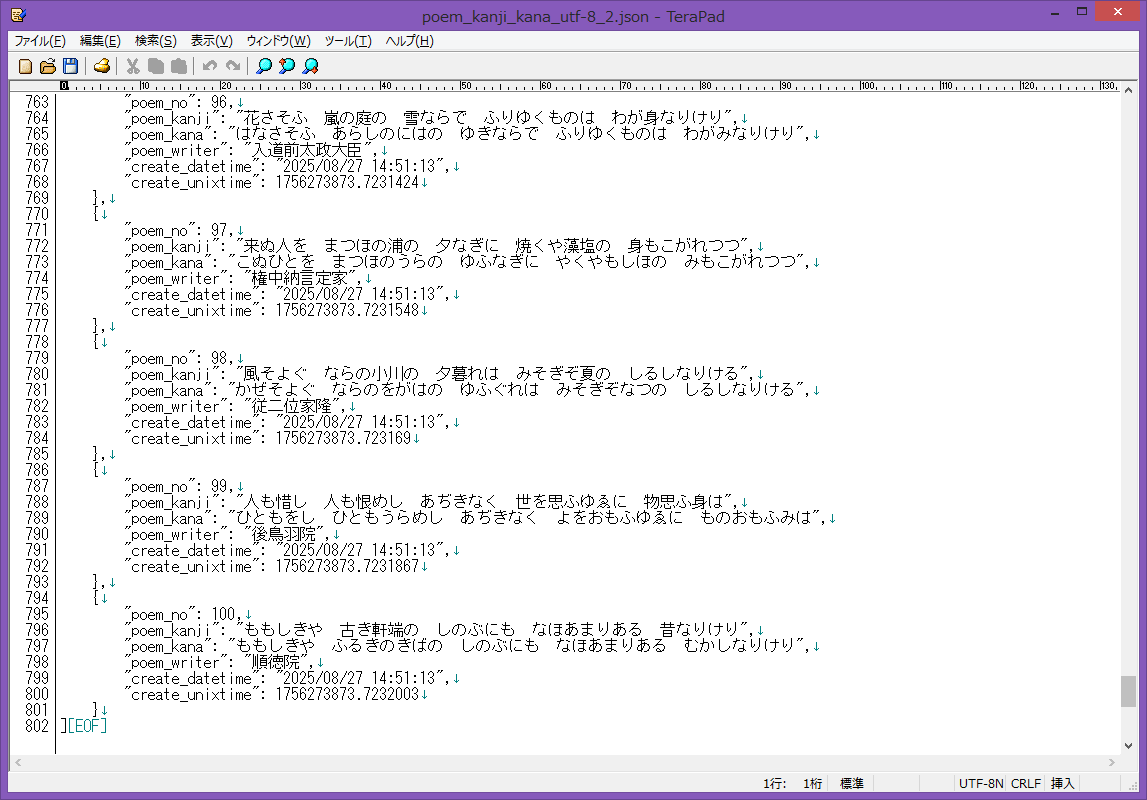
Task: Click the Print icon in the toolbar
Action: click(x=102, y=66)
